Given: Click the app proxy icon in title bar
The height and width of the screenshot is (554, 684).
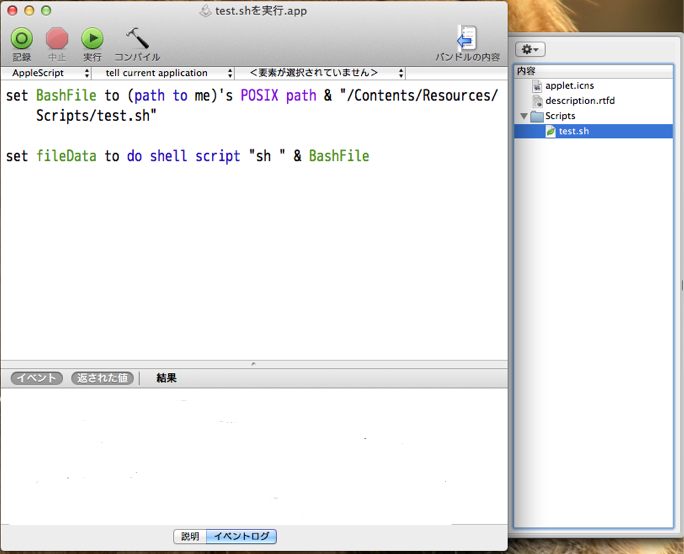Looking at the screenshot, I should tap(205, 11).
